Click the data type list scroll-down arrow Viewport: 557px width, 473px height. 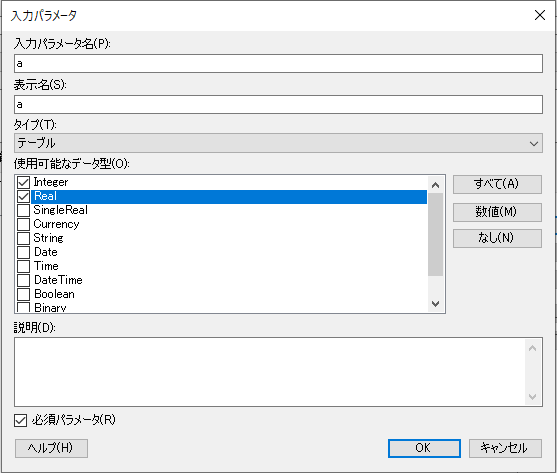[435, 304]
